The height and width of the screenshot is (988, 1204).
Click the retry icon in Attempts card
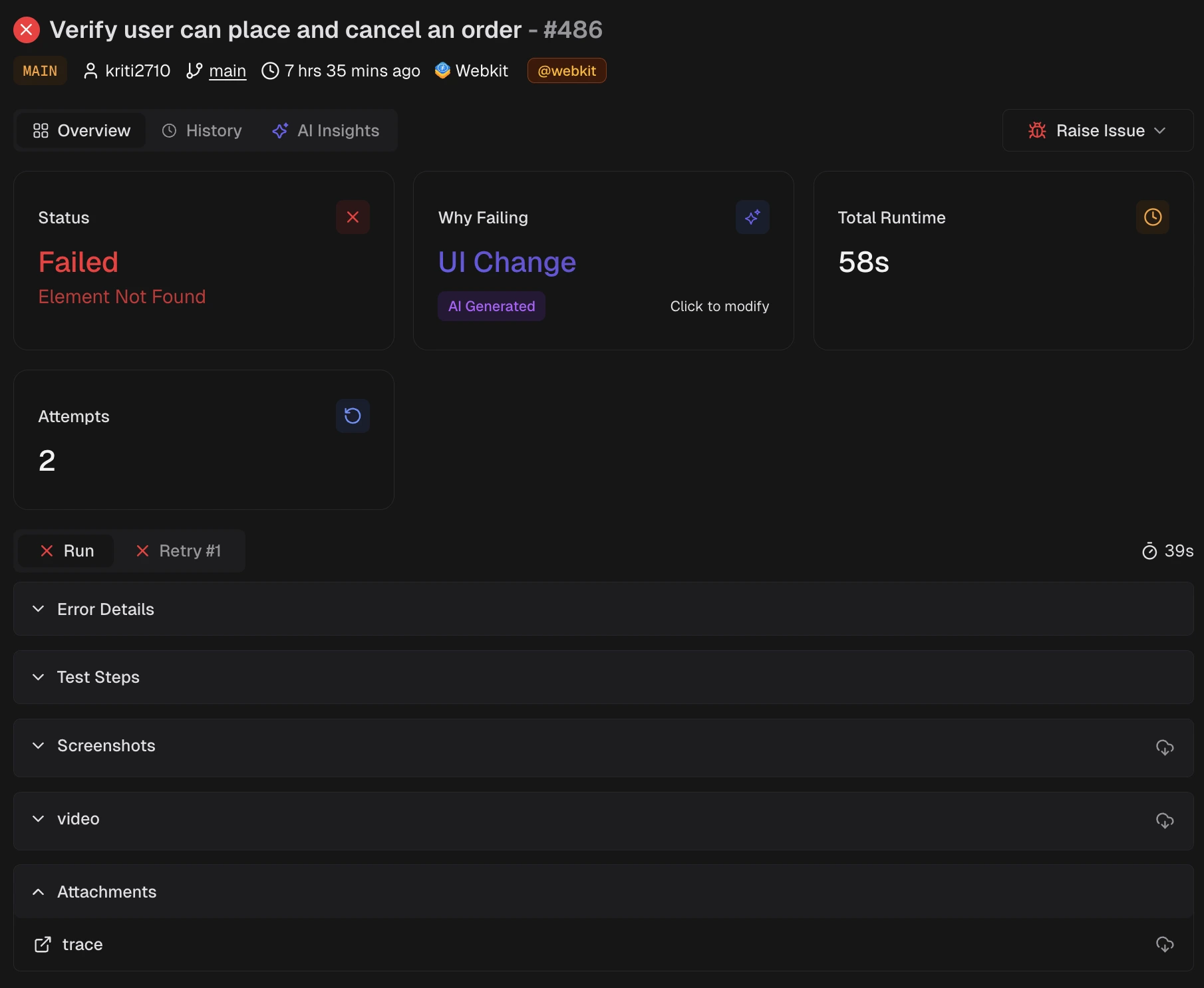(353, 416)
